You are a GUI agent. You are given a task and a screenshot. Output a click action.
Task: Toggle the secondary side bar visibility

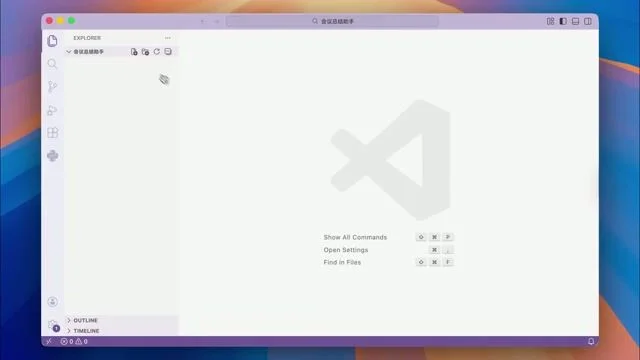click(588, 21)
